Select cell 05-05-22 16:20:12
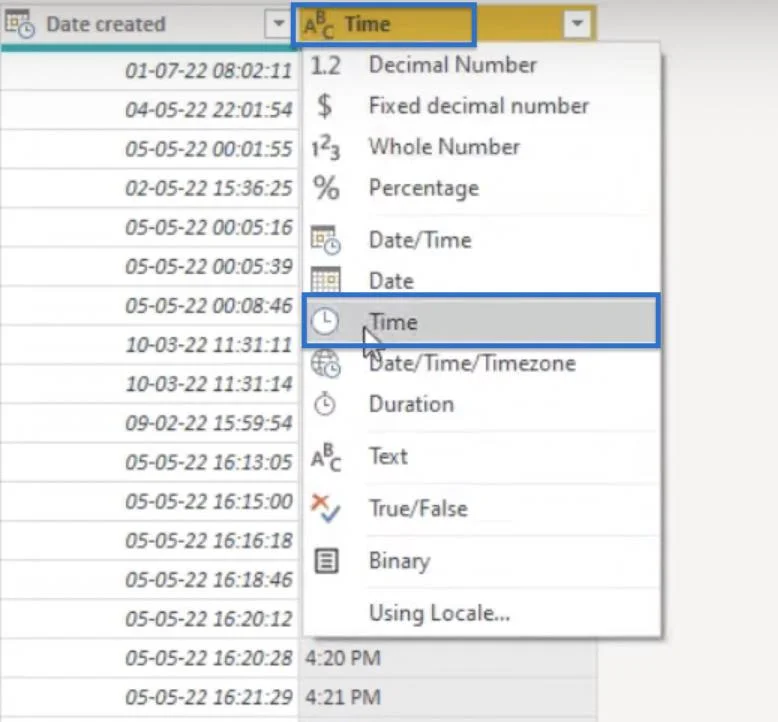The width and height of the screenshot is (778, 722). tap(149, 619)
